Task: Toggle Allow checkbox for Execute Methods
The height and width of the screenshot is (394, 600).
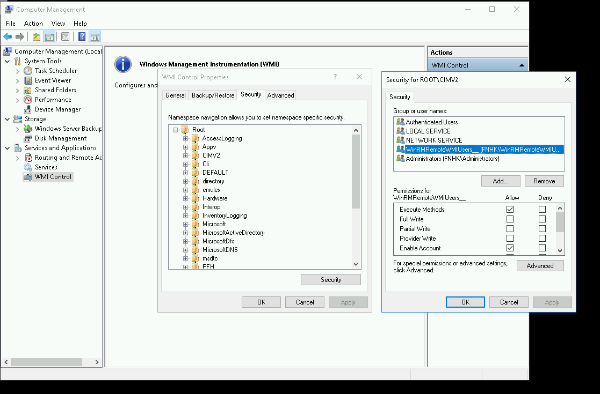Action: pos(510,209)
